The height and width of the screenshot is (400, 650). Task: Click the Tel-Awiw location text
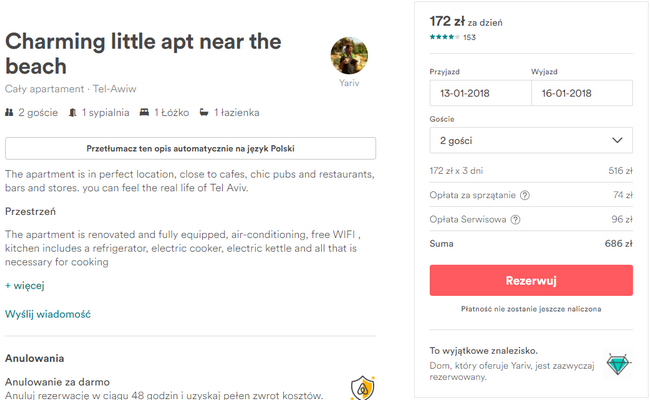pyautogui.click(x=114, y=89)
